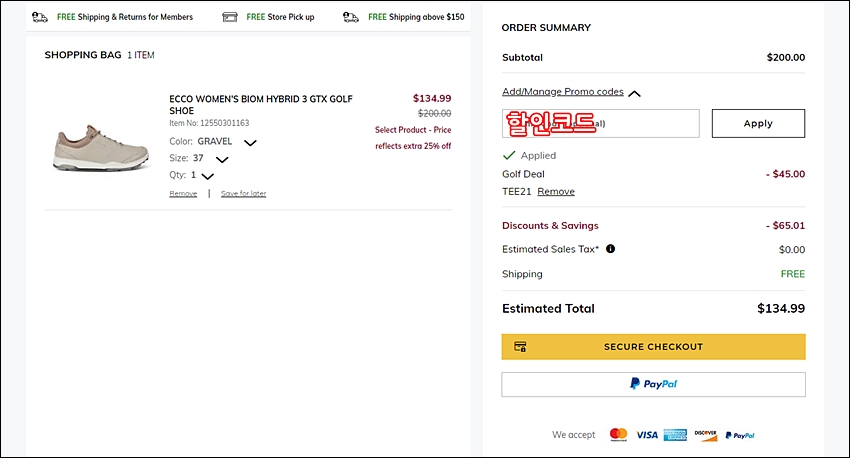Open the Size 37 dropdown
The image size is (850, 458).
[x=222, y=159]
